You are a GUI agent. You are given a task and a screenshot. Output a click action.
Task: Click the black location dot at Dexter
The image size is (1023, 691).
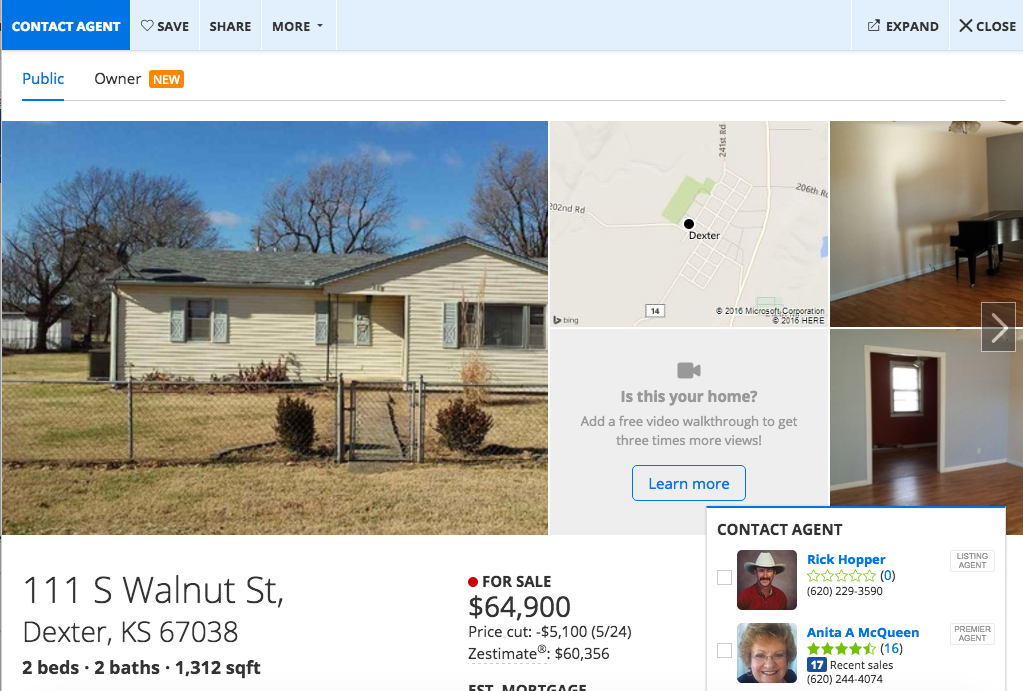pyautogui.click(x=689, y=224)
